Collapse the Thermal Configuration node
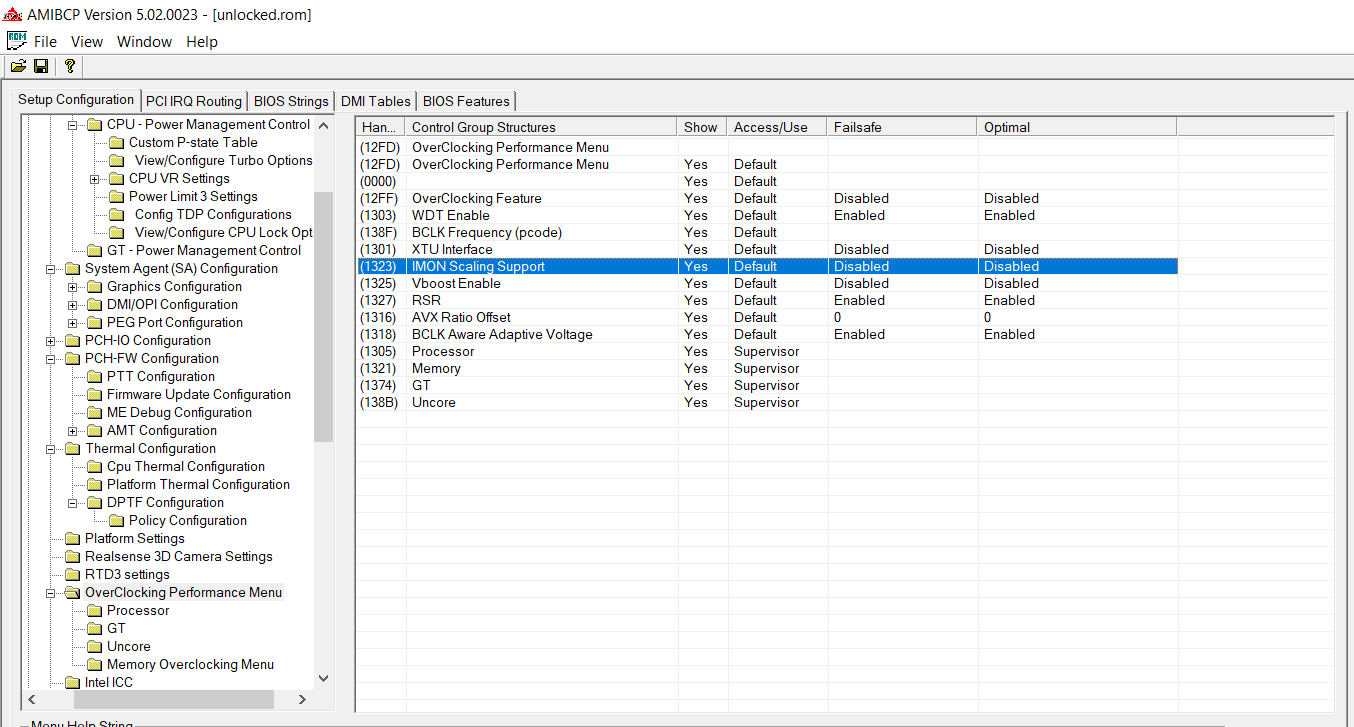 [x=50, y=448]
